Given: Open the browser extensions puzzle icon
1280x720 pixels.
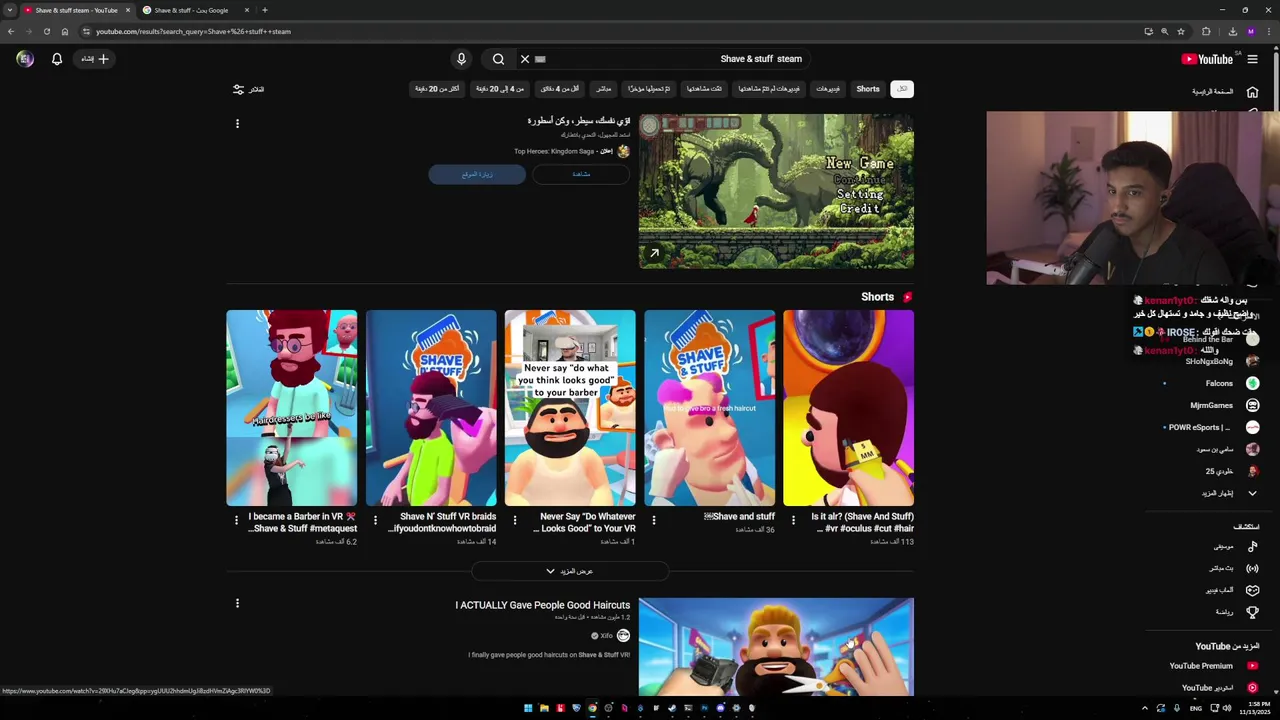Looking at the screenshot, I should point(1206,31).
